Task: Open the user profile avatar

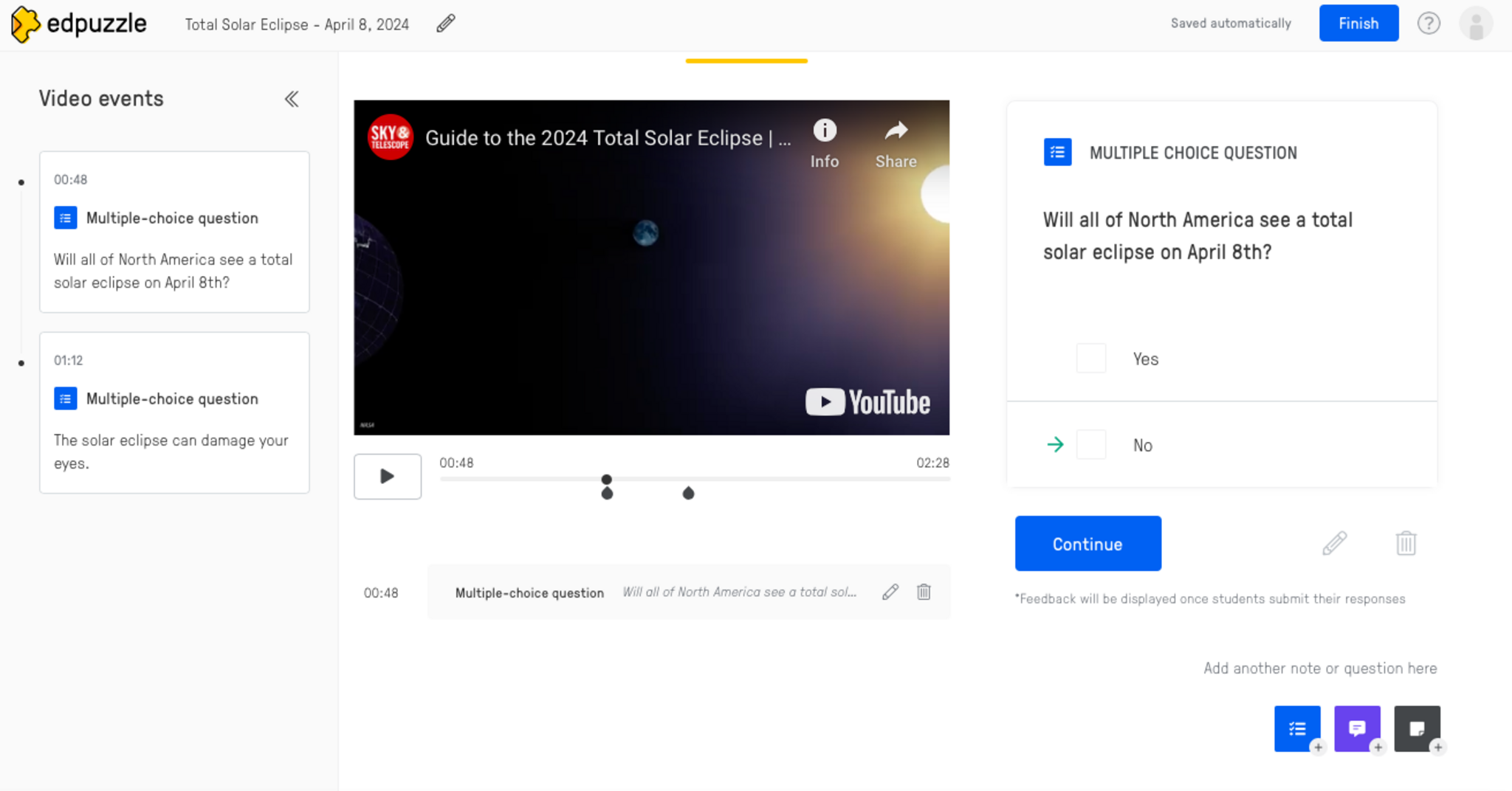Action: pyautogui.click(x=1475, y=24)
